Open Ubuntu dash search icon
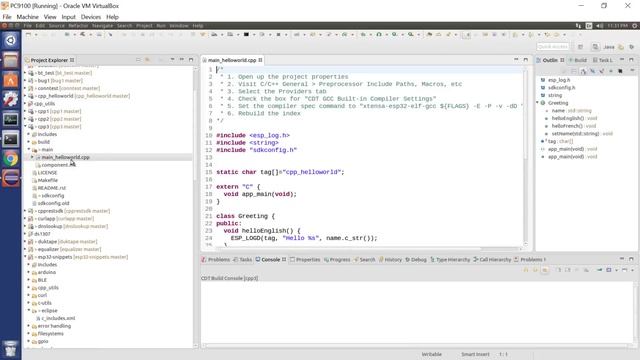This screenshot has height=360, width=640. click(11, 40)
